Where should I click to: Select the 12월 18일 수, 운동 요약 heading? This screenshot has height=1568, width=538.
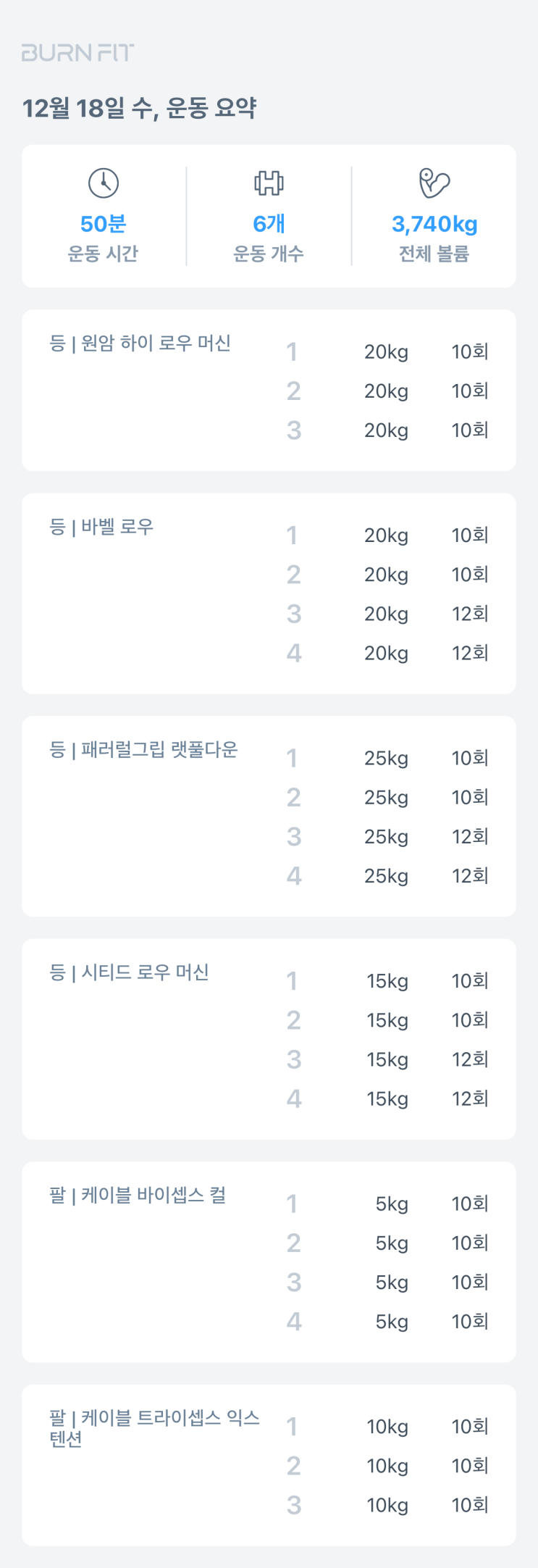coord(139,109)
